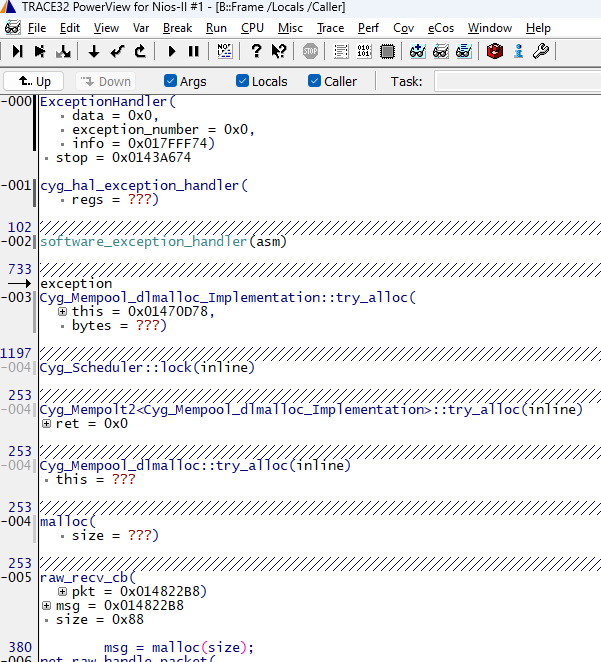Click the single Step toolbar icon

tap(18, 51)
